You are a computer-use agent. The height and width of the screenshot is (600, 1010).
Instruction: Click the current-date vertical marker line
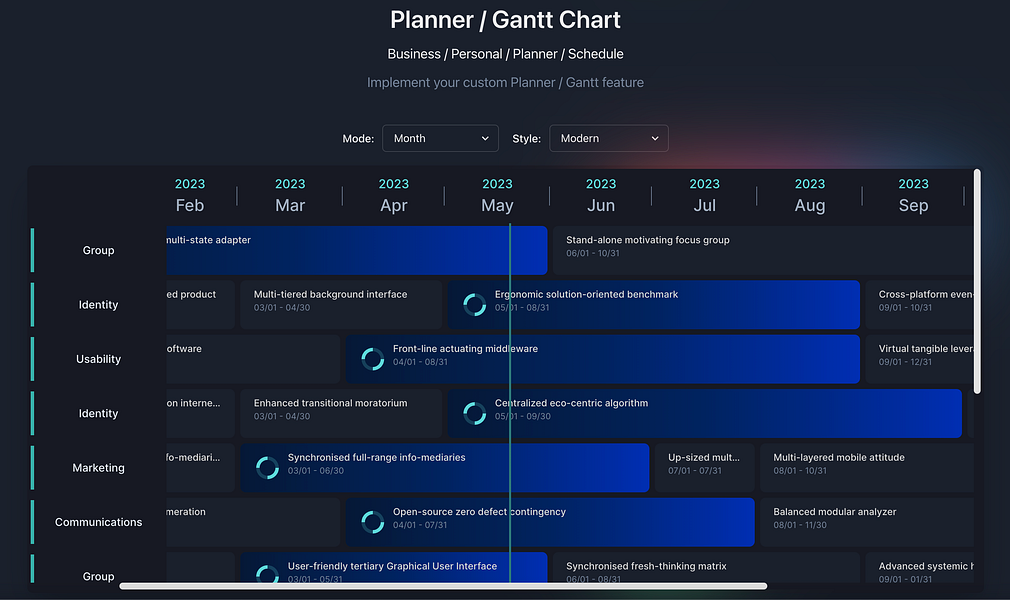pos(510,403)
